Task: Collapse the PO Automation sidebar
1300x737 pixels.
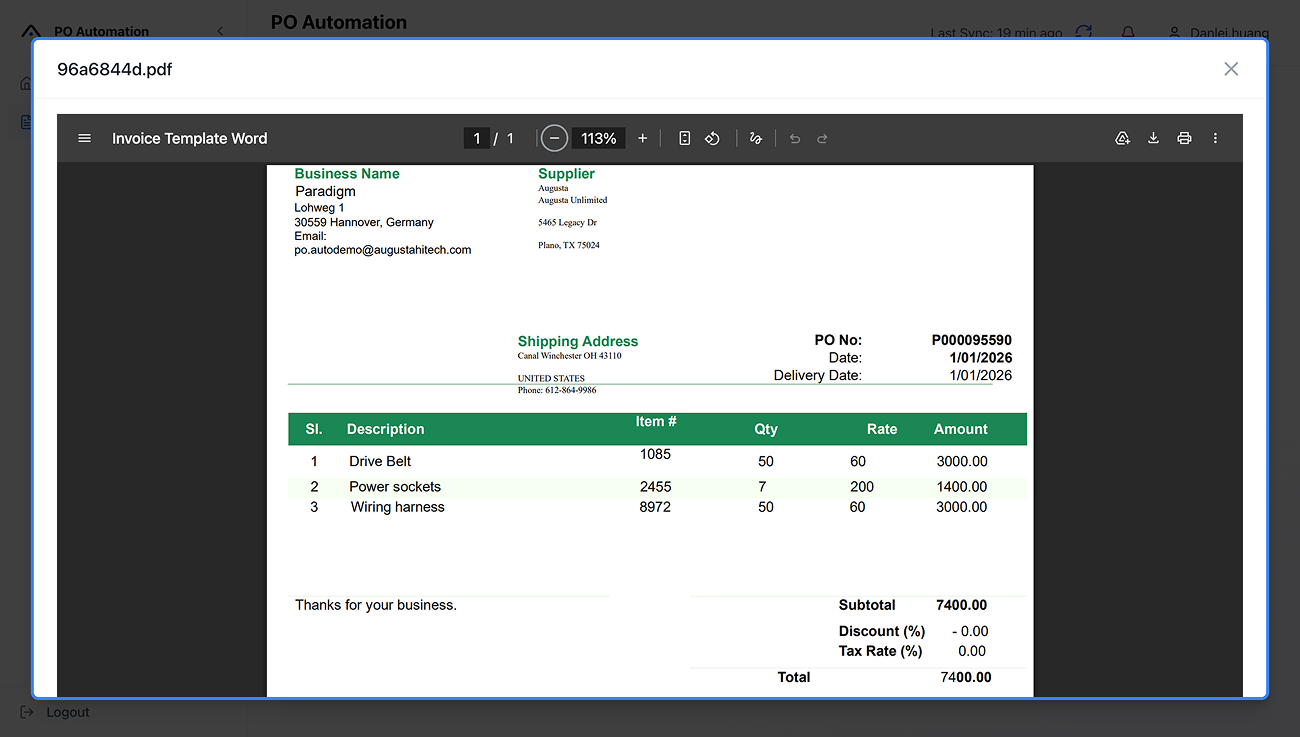Action: coord(220,31)
